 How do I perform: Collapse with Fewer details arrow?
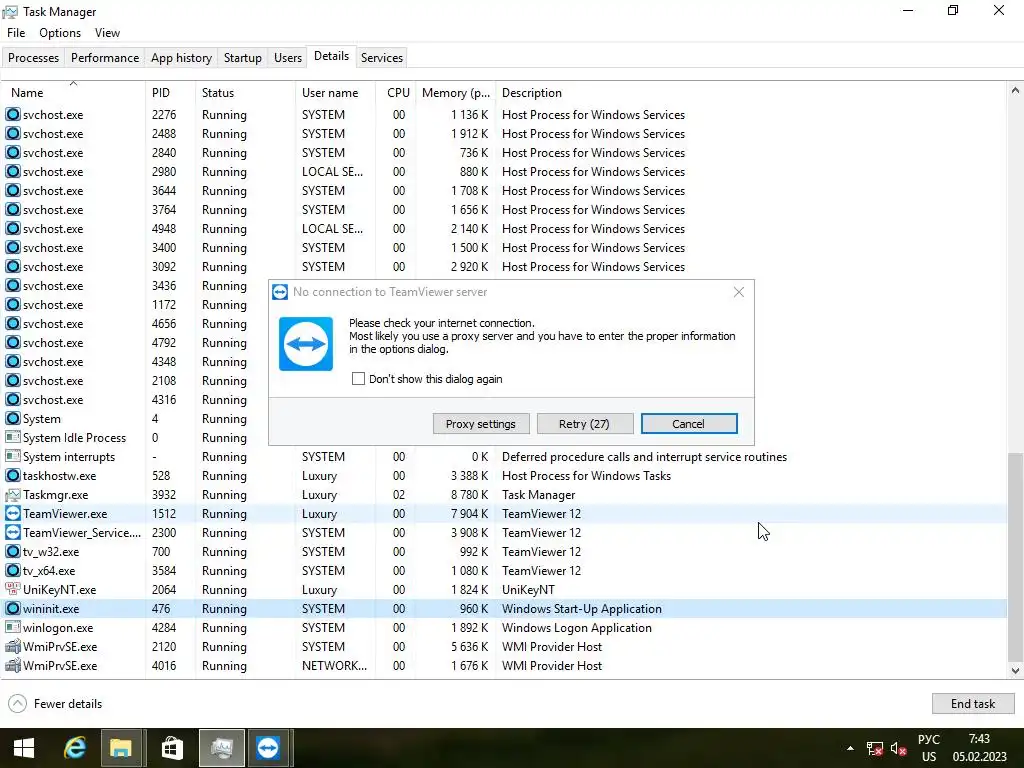18,703
